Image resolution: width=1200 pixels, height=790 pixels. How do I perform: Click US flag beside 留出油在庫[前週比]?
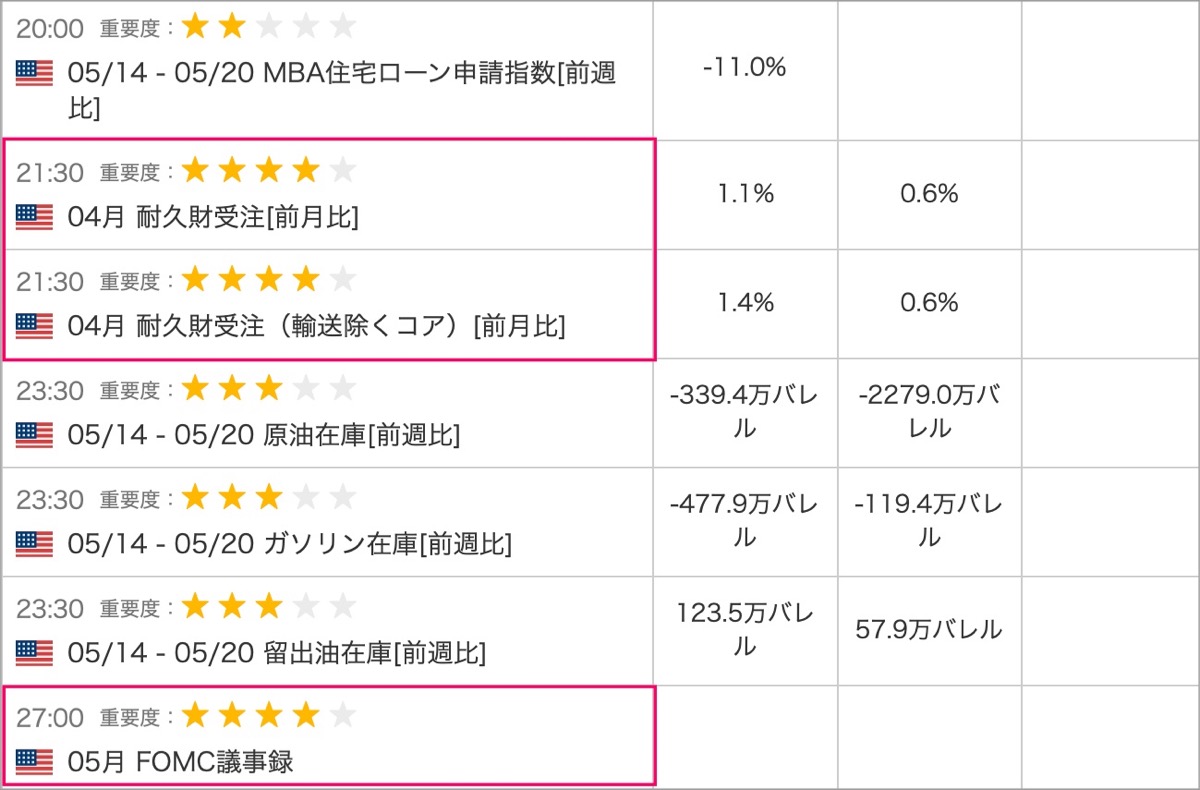34,653
